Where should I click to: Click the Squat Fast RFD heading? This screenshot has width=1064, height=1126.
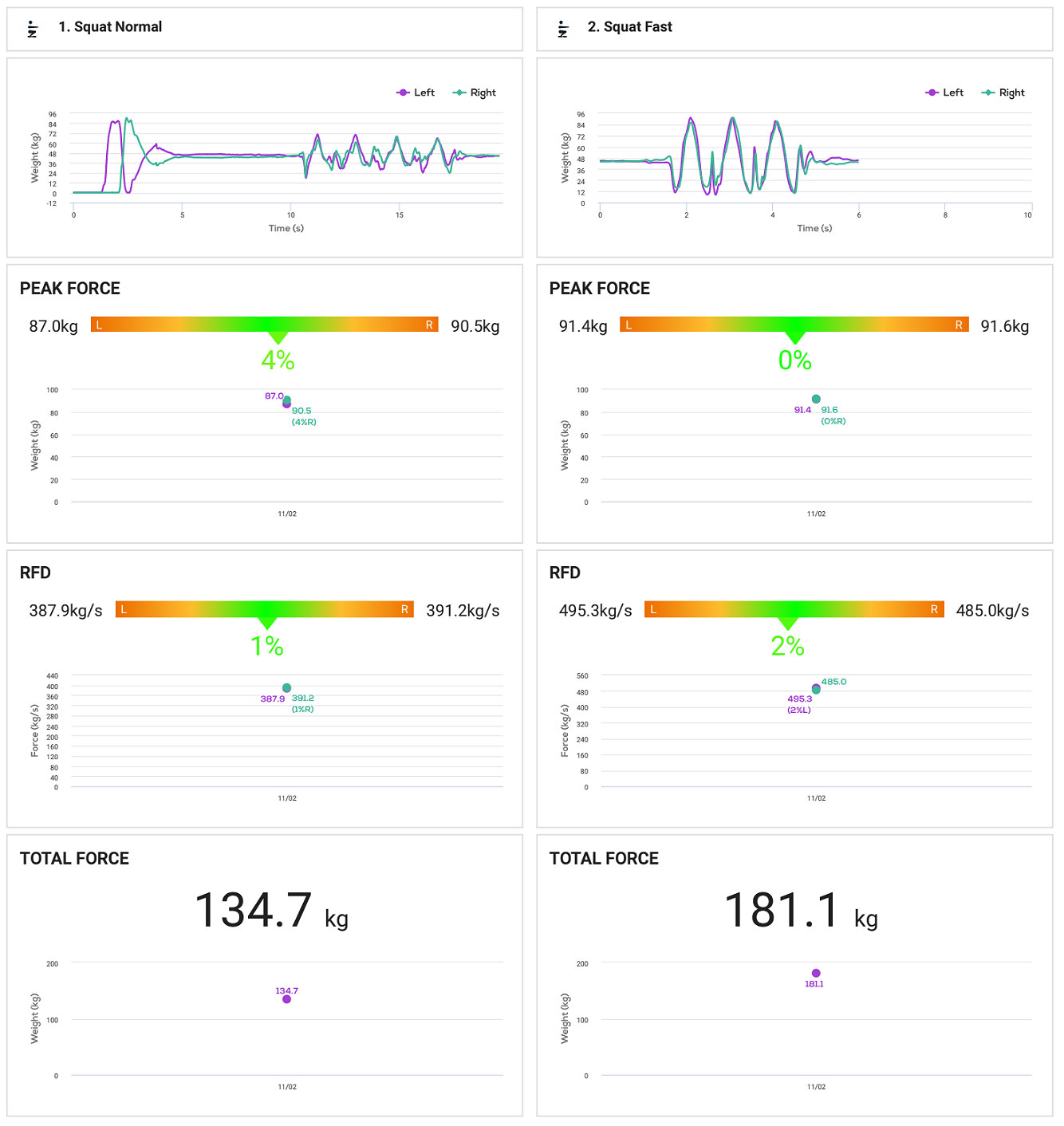(x=565, y=573)
